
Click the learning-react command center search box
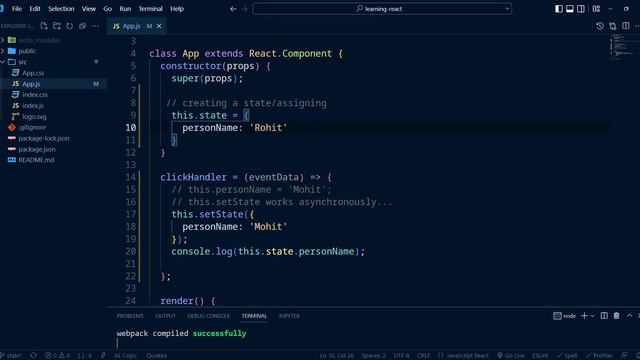coord(382,9)
